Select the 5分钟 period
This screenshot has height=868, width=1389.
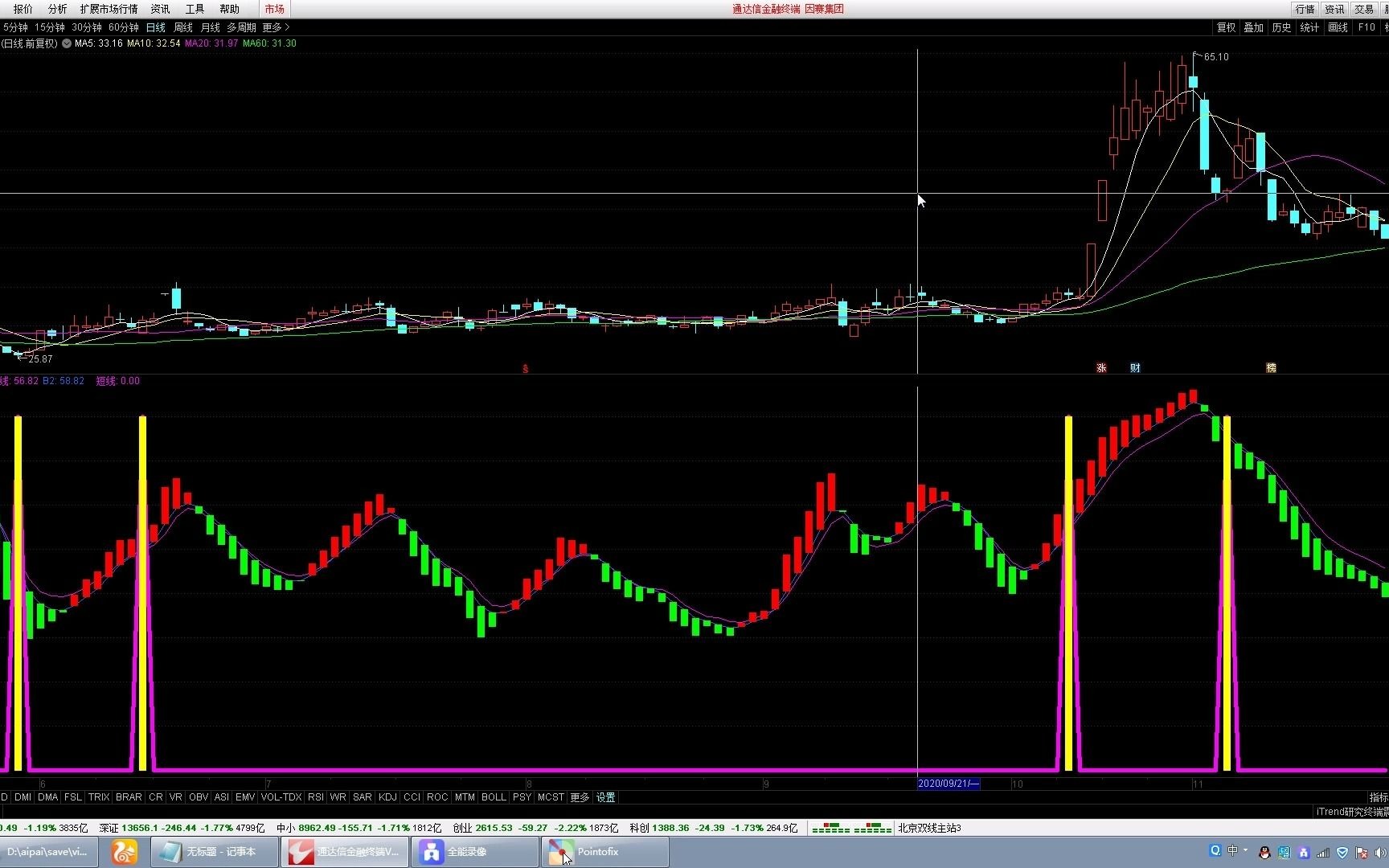click(15, 27)
